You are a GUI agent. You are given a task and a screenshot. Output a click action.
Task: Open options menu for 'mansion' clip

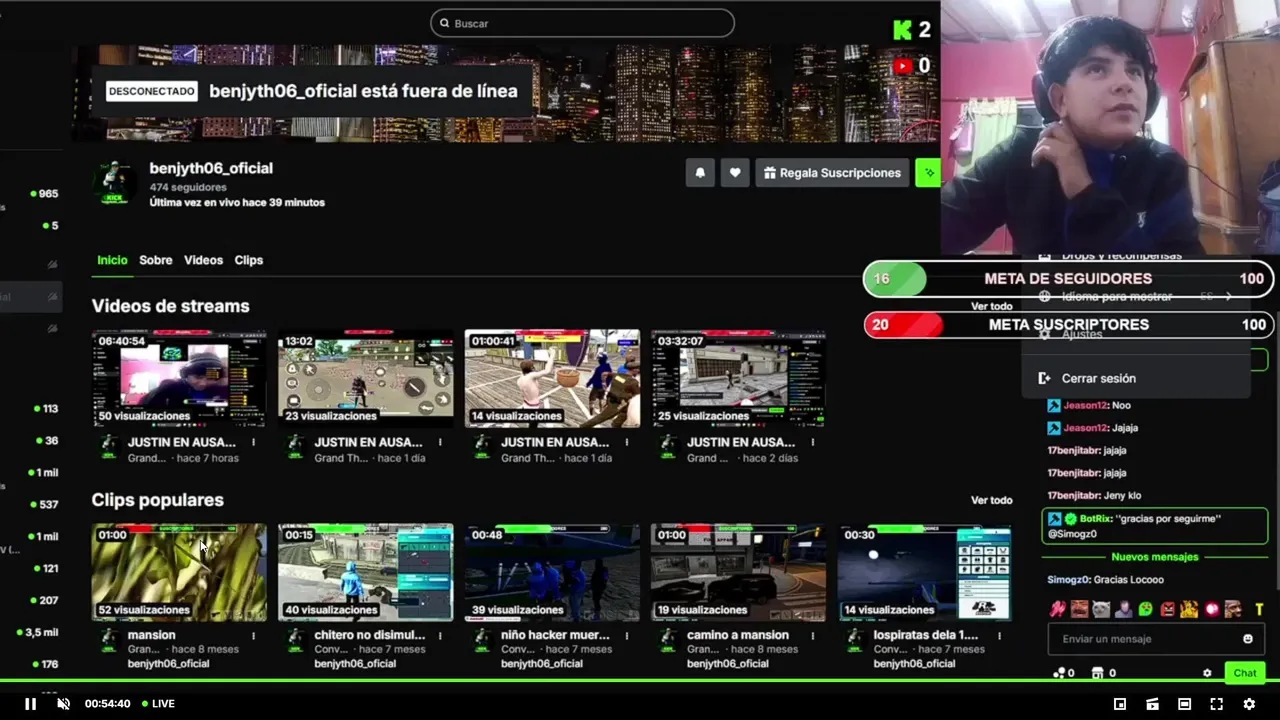pyautogui.click(x=253, y=635)
